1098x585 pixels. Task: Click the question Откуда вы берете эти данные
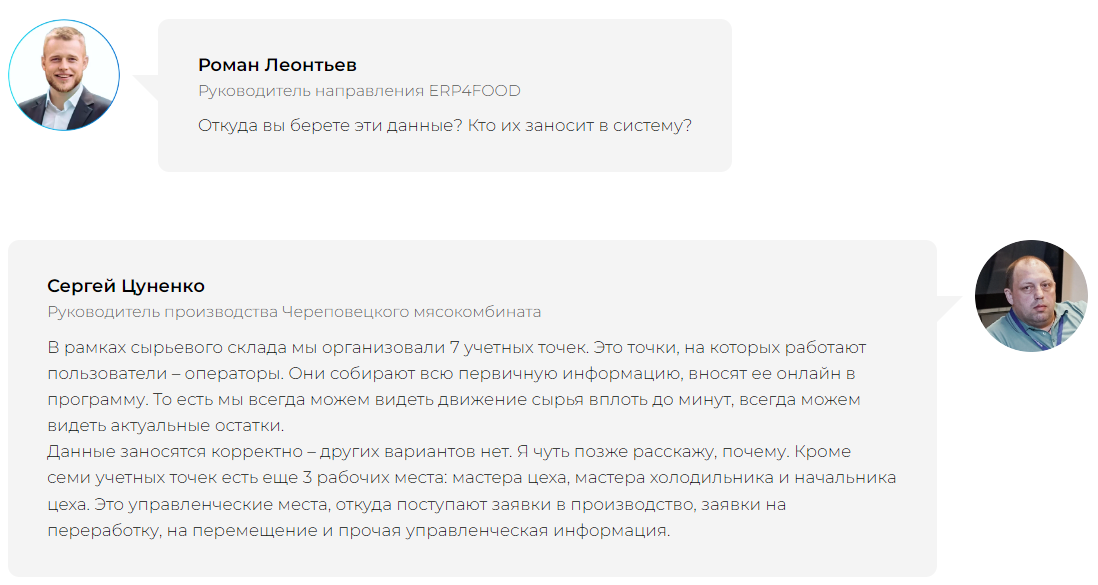coord(330,126)
